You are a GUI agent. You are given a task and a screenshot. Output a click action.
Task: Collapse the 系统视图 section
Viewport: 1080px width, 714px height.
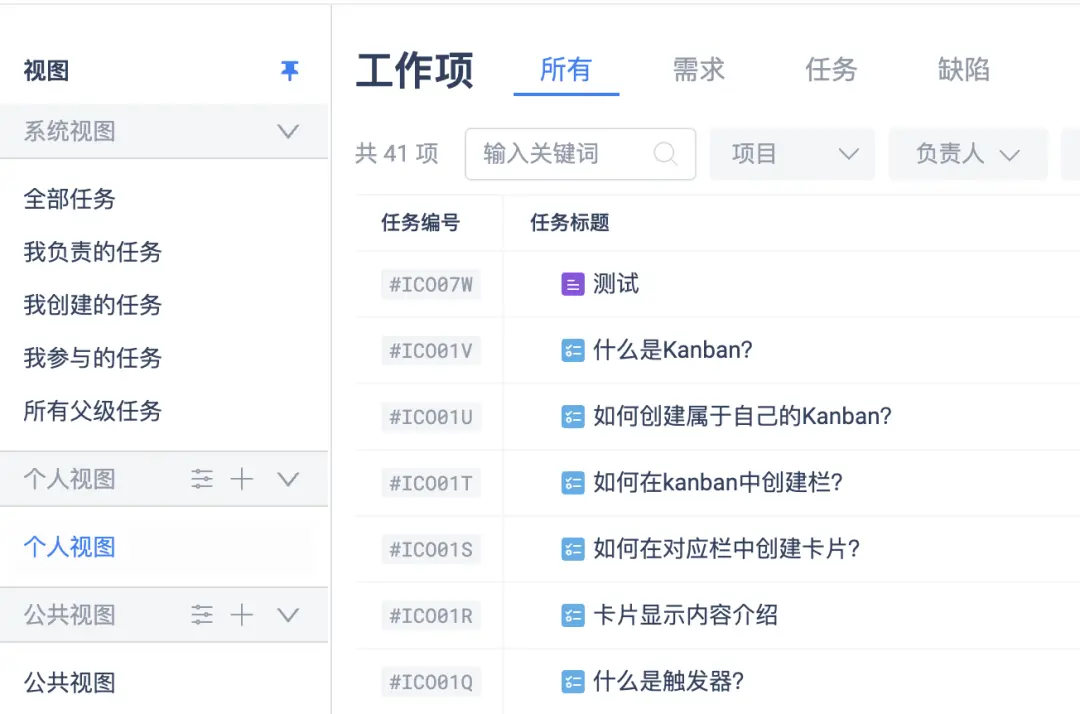288,131
